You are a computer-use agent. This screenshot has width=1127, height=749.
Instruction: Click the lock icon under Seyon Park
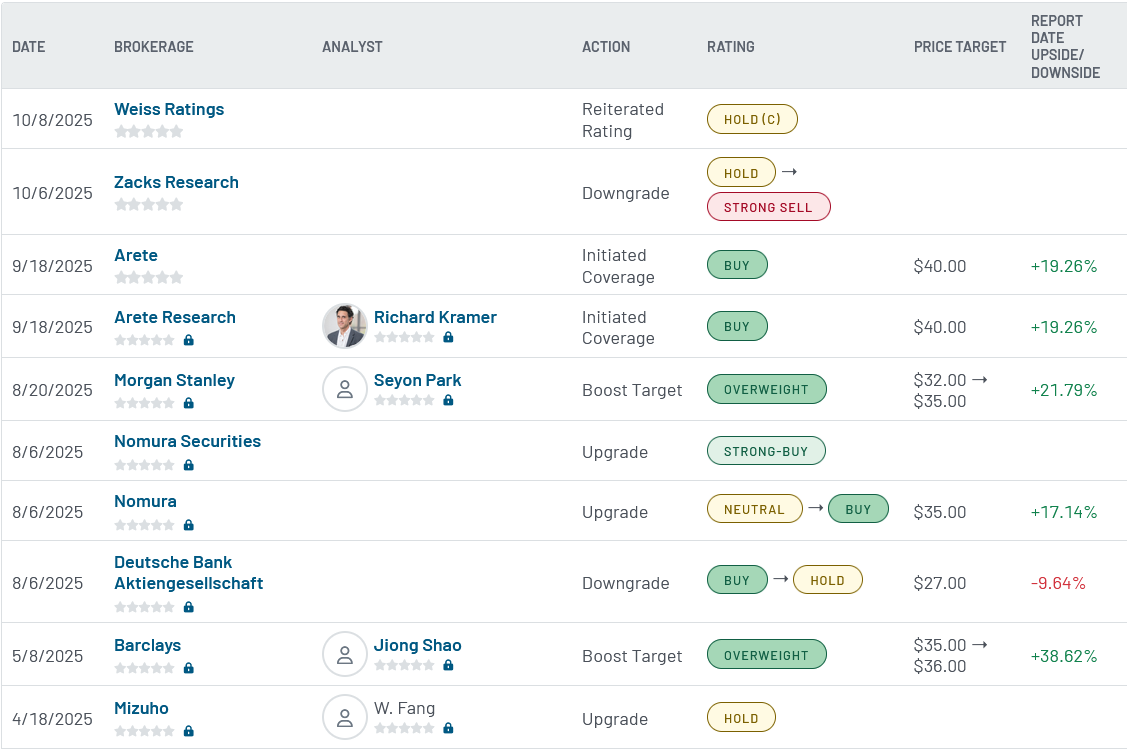point(448,400)
